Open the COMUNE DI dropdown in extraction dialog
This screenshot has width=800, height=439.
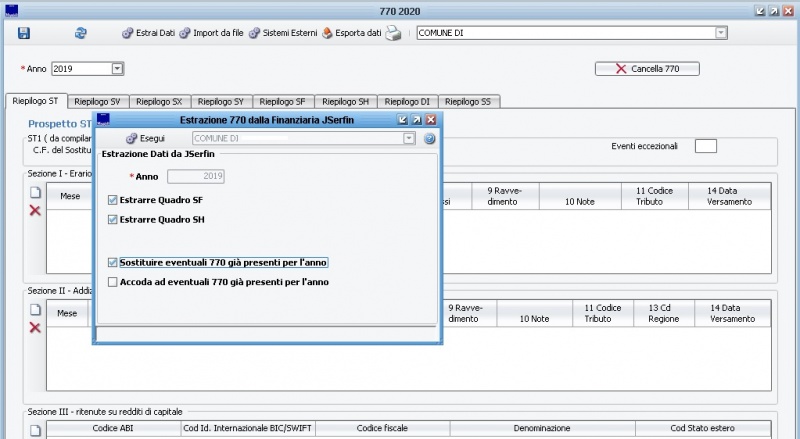click(409, 138)
